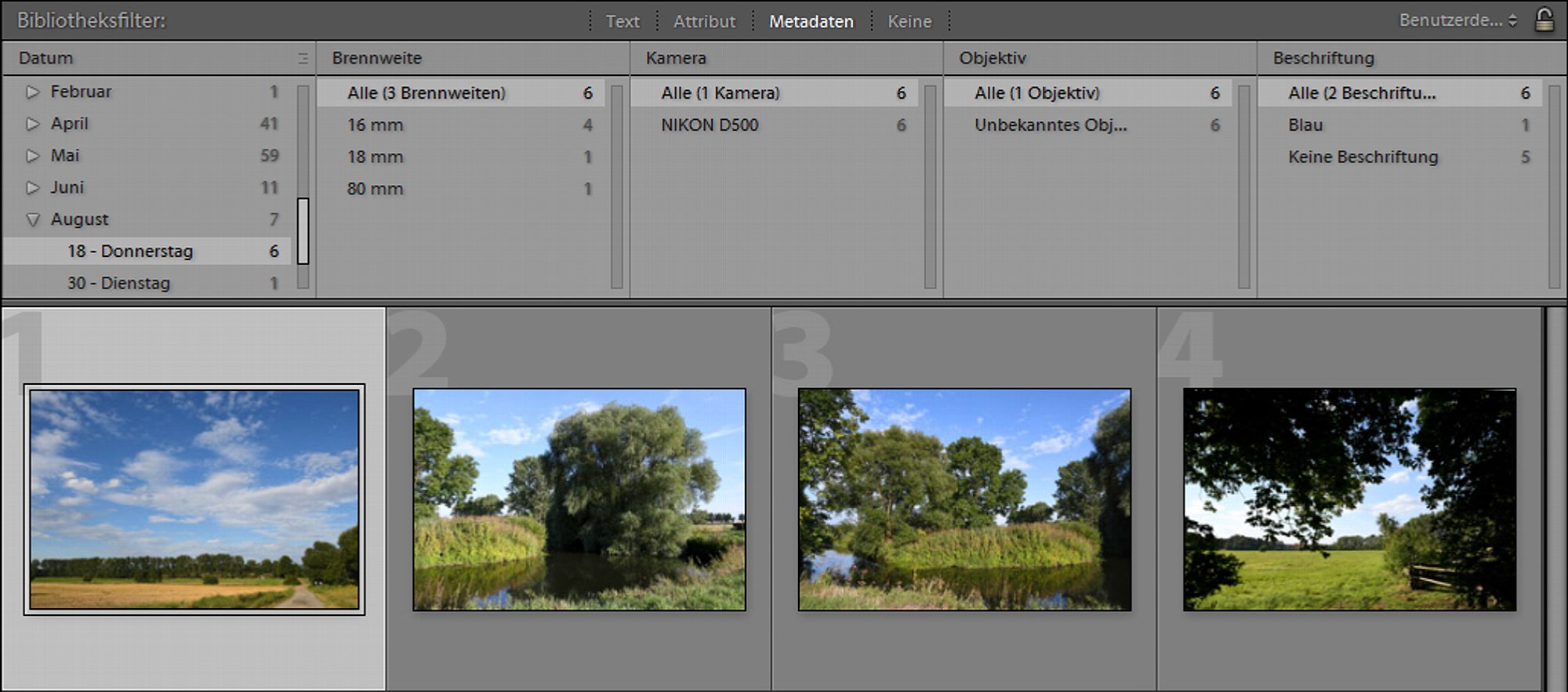
Task: Expand the April date group
Action: tap(32, 124)
